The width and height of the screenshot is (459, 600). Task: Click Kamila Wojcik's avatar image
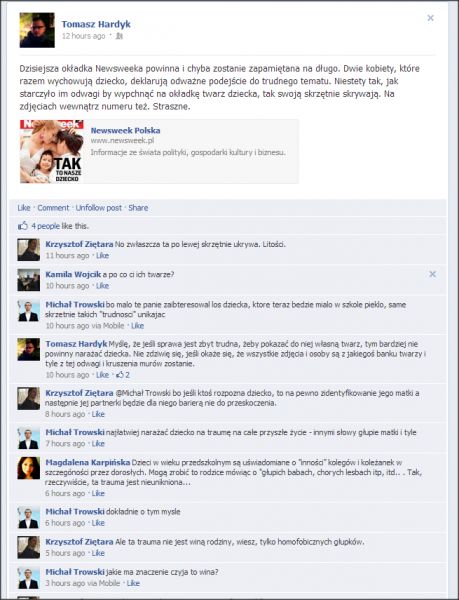click(x=29, y=280)
